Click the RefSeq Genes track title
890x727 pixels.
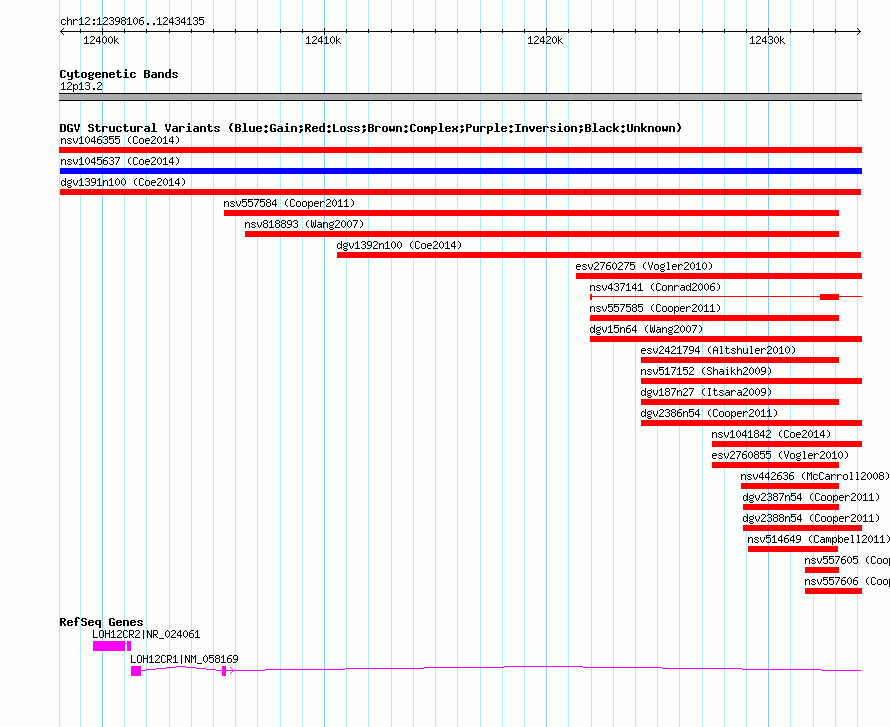point(101,622)
